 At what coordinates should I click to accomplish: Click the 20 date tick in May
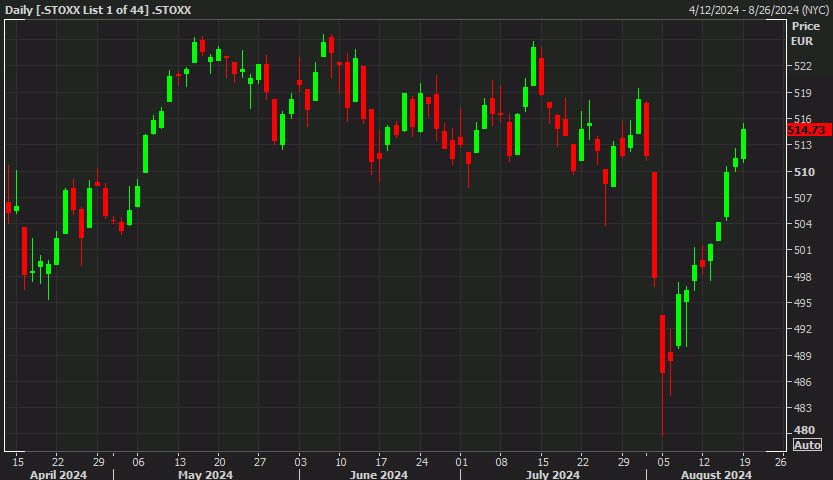coord(219,462)
